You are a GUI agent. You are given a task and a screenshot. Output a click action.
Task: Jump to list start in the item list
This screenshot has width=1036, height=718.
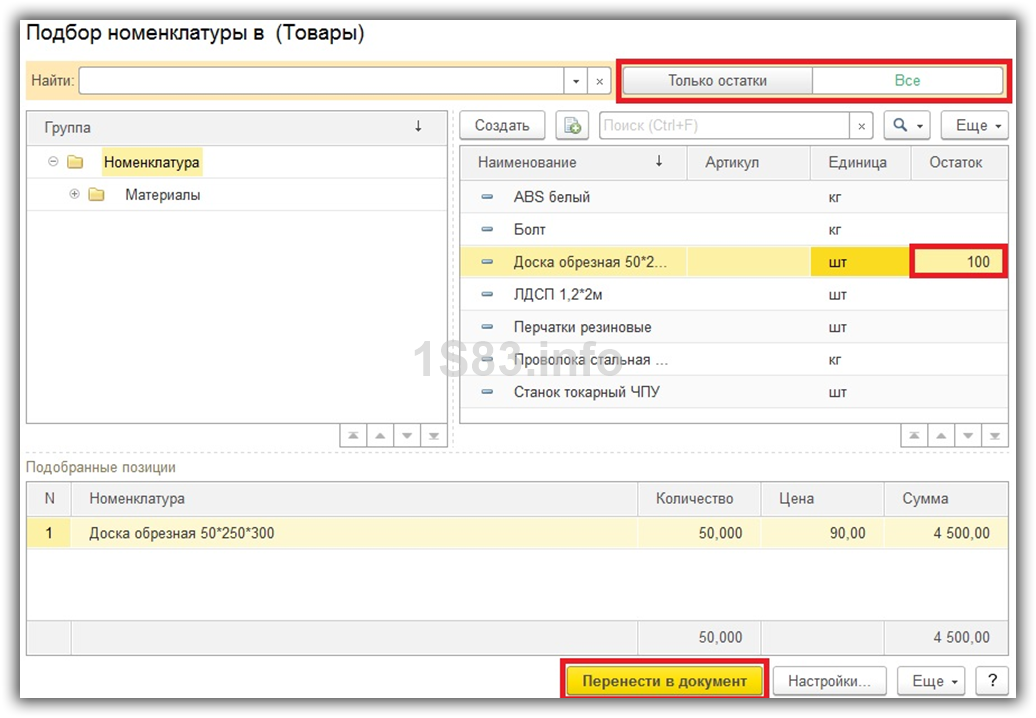click(914, 436)
